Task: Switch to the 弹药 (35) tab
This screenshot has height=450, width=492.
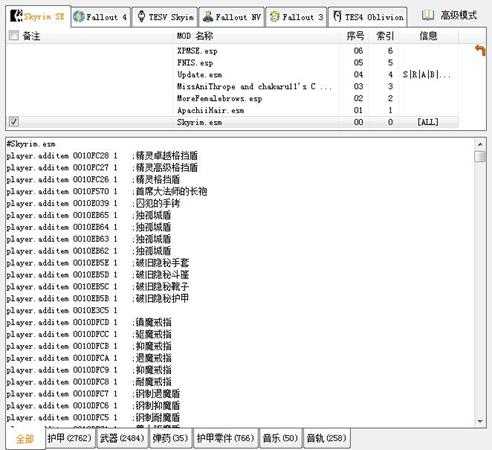Action: [170, 438]
